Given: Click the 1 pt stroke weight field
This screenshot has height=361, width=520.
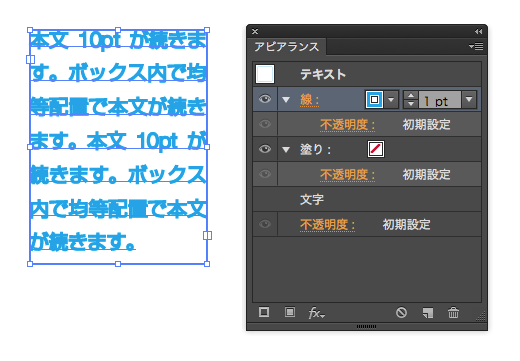Looking at the screenshot, I should pyautogui.click(x=440, y=100).
